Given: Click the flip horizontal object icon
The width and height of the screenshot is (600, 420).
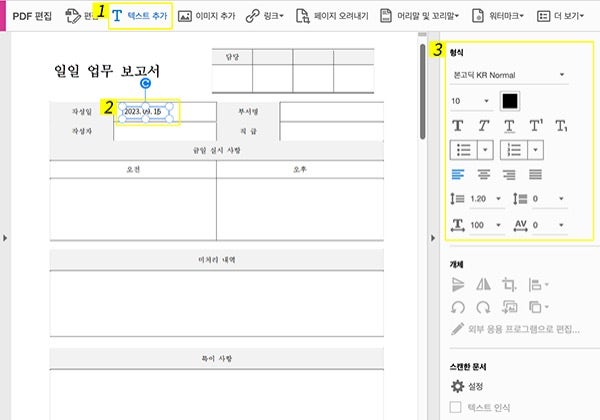Looking at the screenshot, I should point(483,284).
